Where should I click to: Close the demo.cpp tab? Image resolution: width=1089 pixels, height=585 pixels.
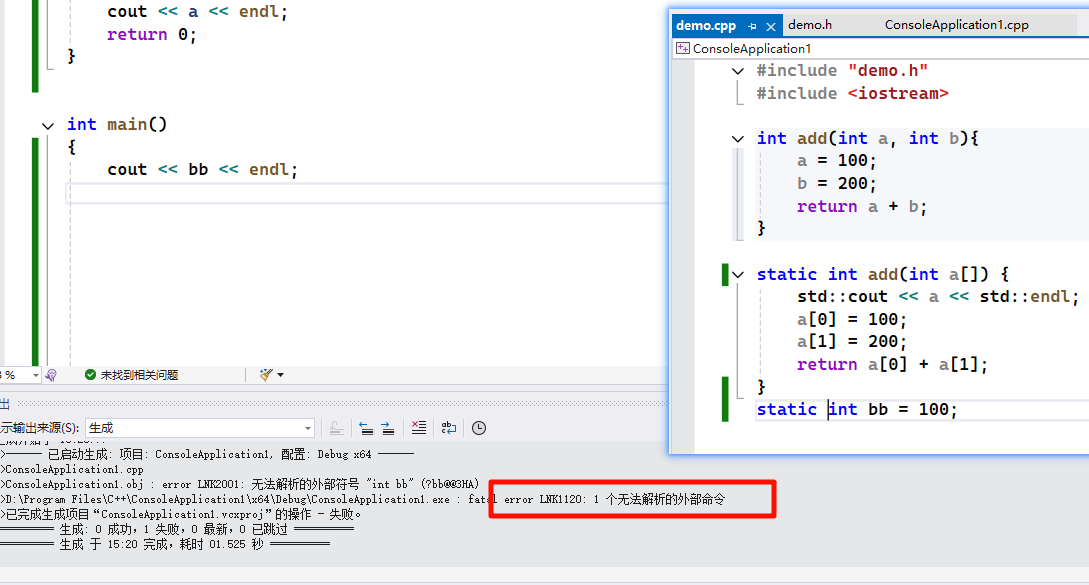pyautogui.click(x=770, y=26)
